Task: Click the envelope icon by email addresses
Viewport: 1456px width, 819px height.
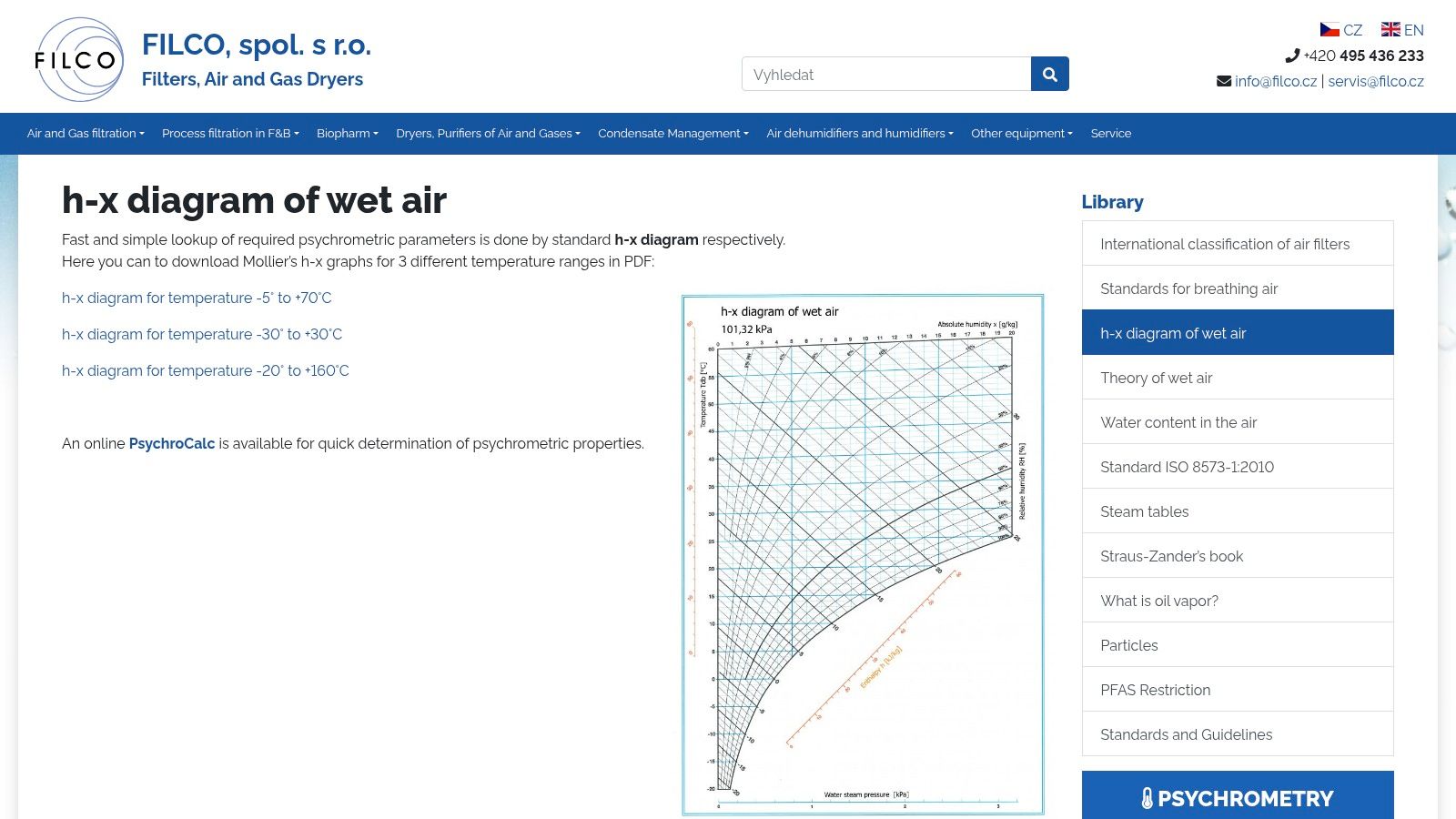Action: [x=1224, y=81]
